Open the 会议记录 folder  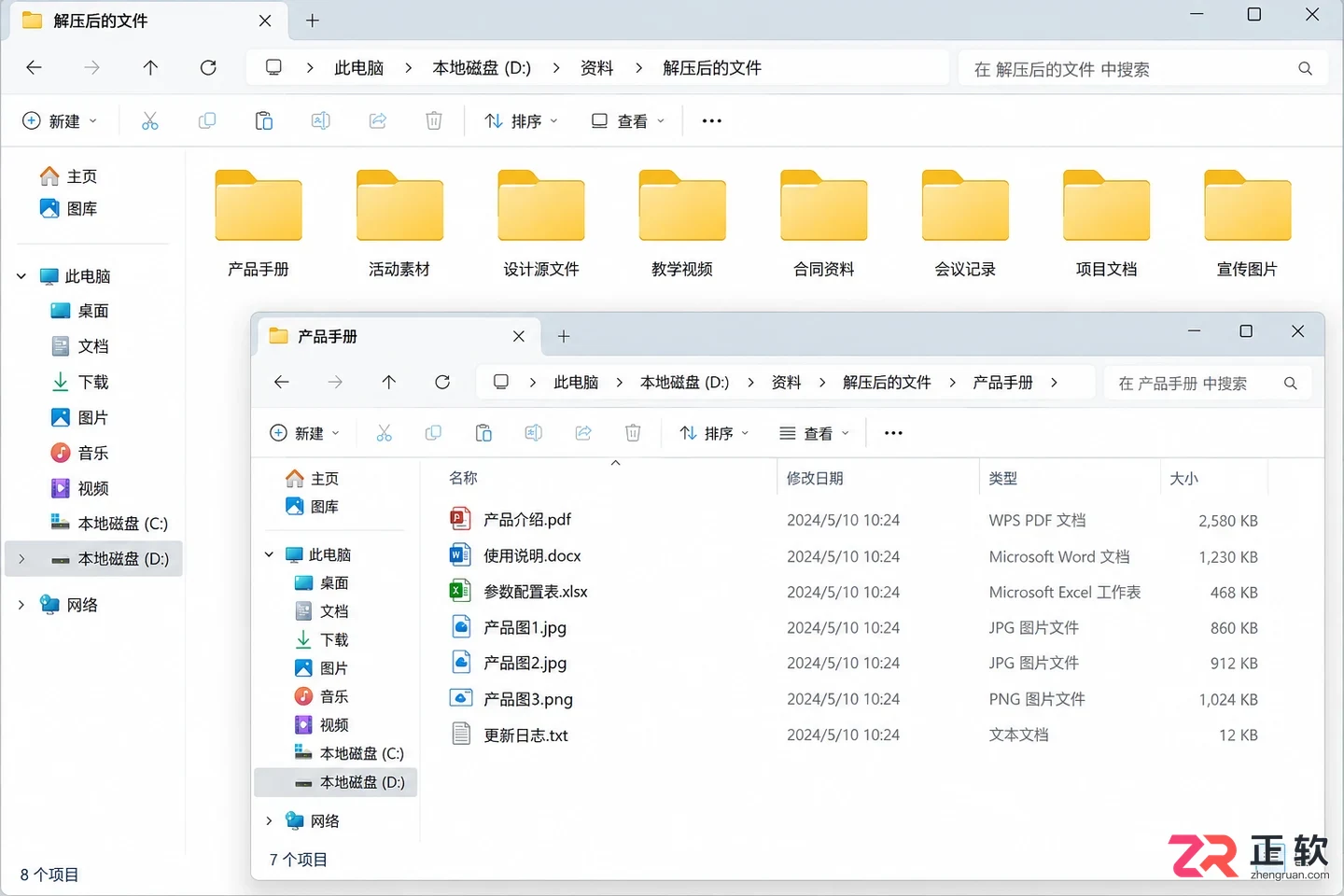[965, 224]
